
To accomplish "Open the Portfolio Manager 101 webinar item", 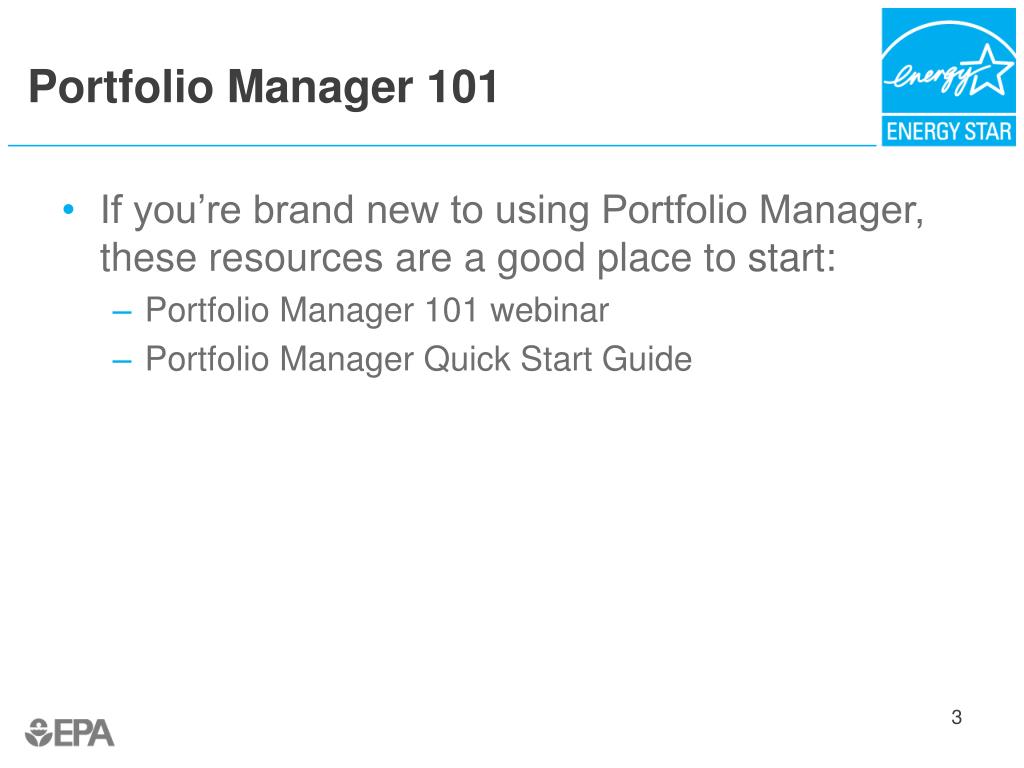I will point(376,310).
